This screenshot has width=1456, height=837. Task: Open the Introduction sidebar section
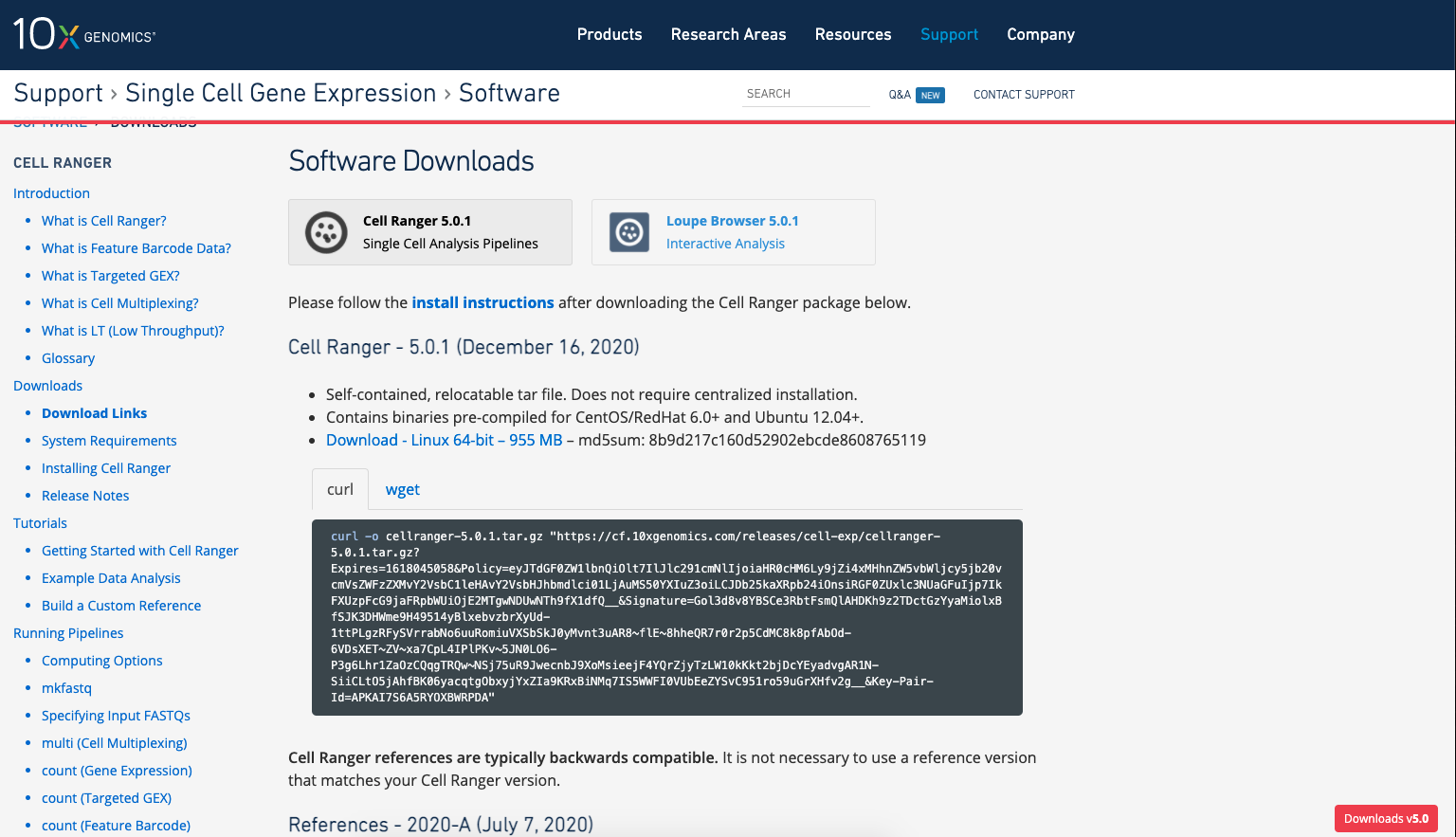51,193
